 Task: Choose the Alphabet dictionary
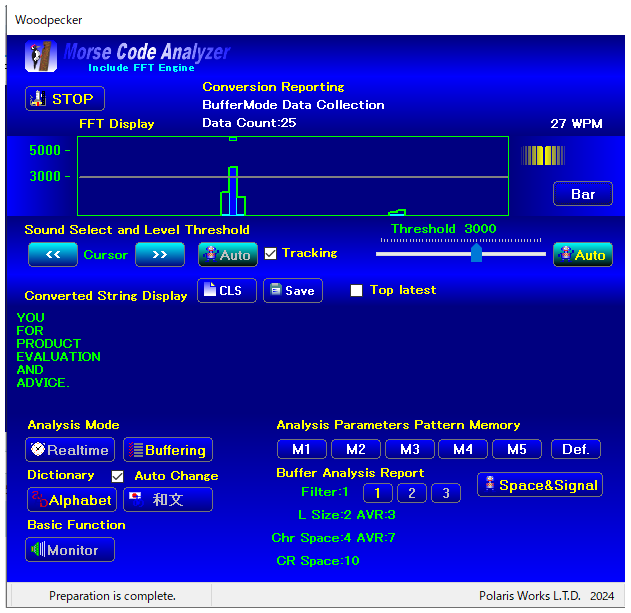click(x=70, y=499)
